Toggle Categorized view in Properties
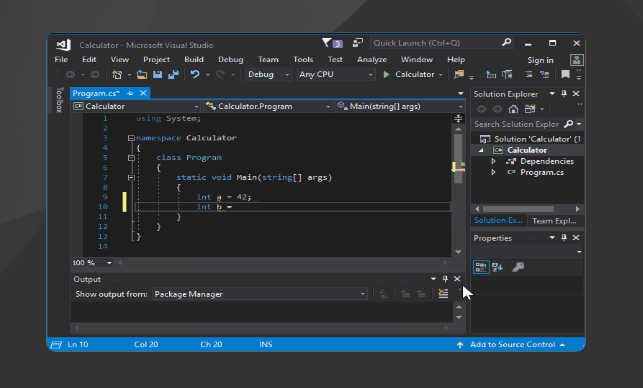Image resolution: width=643 pixels, height=388 pixels. tap(481, 267)
